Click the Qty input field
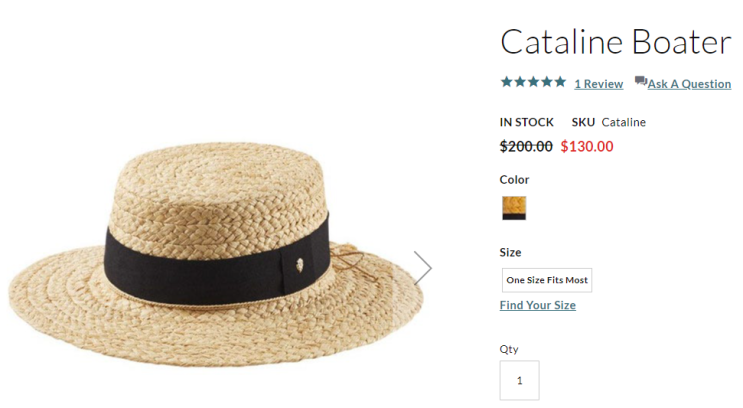The height and width of the screenshot is (408, 743). [x=519, y=380]
